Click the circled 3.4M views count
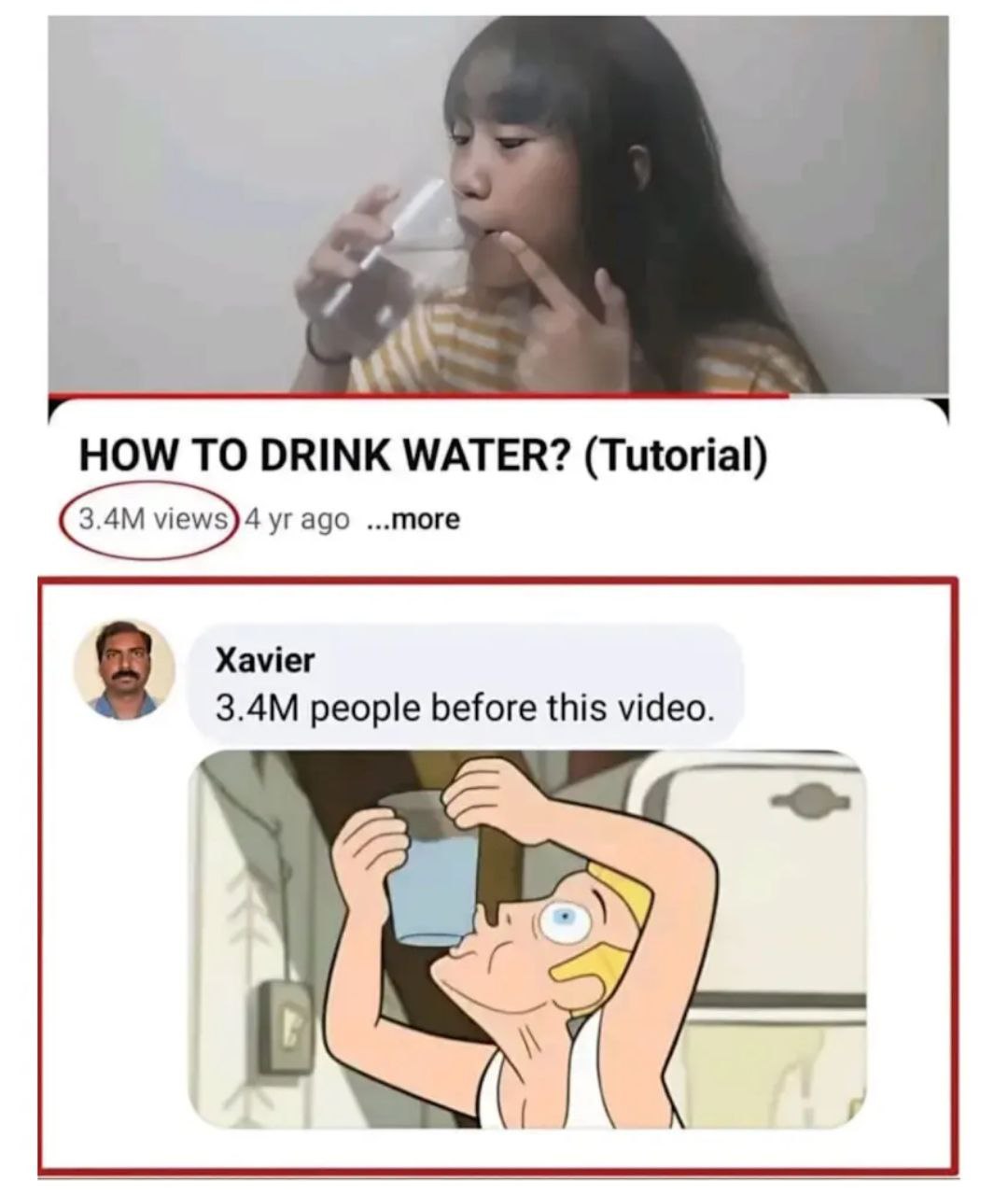The height and width of the screenshot is (1194, 1008). 153,518
